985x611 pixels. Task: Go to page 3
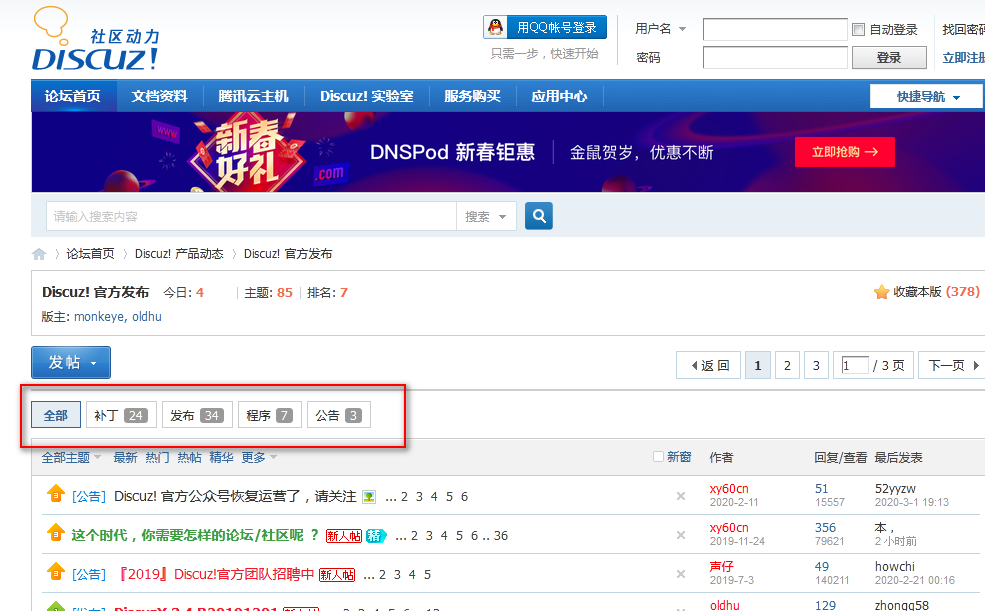click(816, 365)
